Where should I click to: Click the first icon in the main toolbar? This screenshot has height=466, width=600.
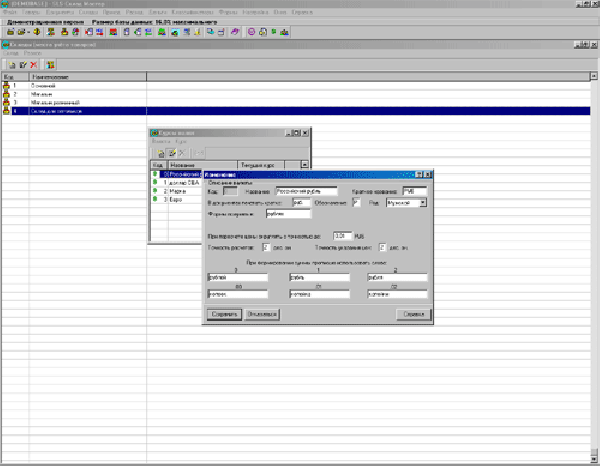[x=9, y=31]
